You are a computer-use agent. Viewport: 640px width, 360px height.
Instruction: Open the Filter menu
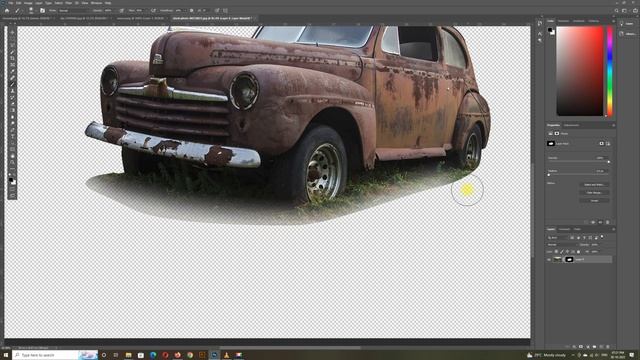69,3
